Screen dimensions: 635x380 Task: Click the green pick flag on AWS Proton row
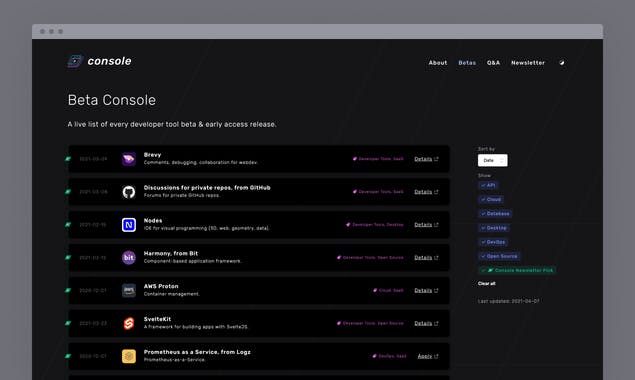pos(68,290)
